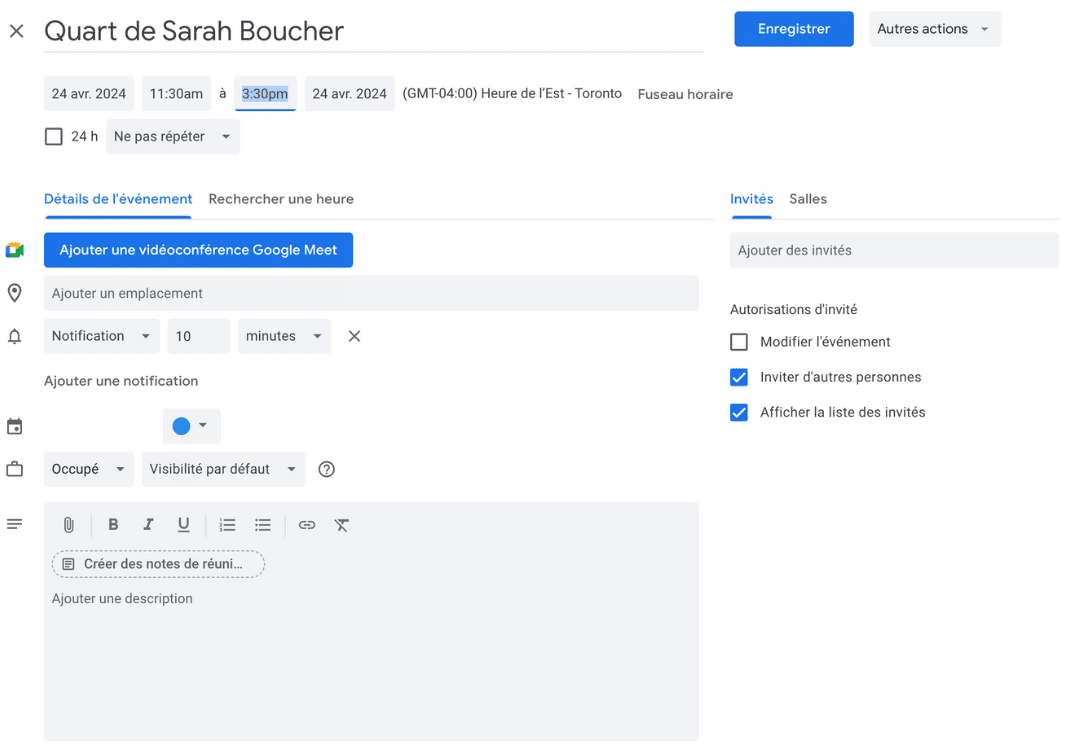Remove formatting with the clear format icon
Viewport: 1065px width, 755px height.
(x=342, y=525)
